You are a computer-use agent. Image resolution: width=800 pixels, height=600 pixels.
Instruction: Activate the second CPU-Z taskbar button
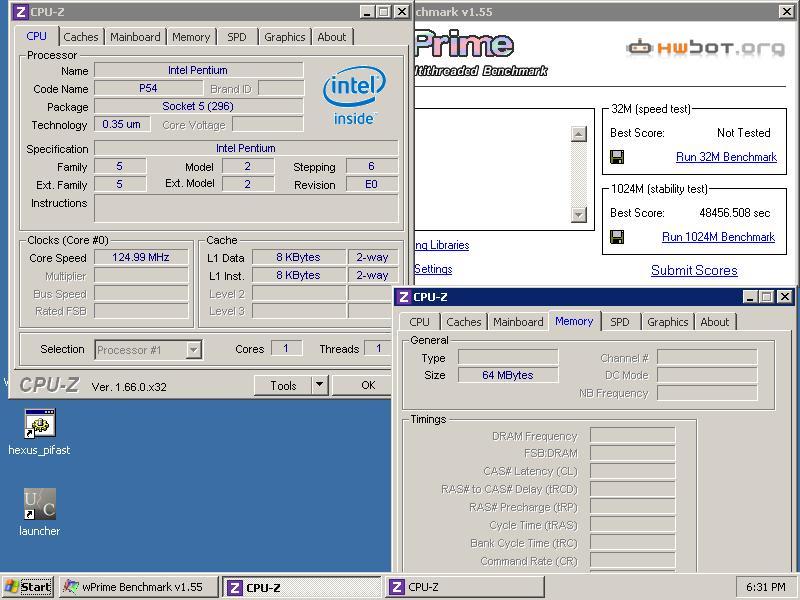point(464,587)
